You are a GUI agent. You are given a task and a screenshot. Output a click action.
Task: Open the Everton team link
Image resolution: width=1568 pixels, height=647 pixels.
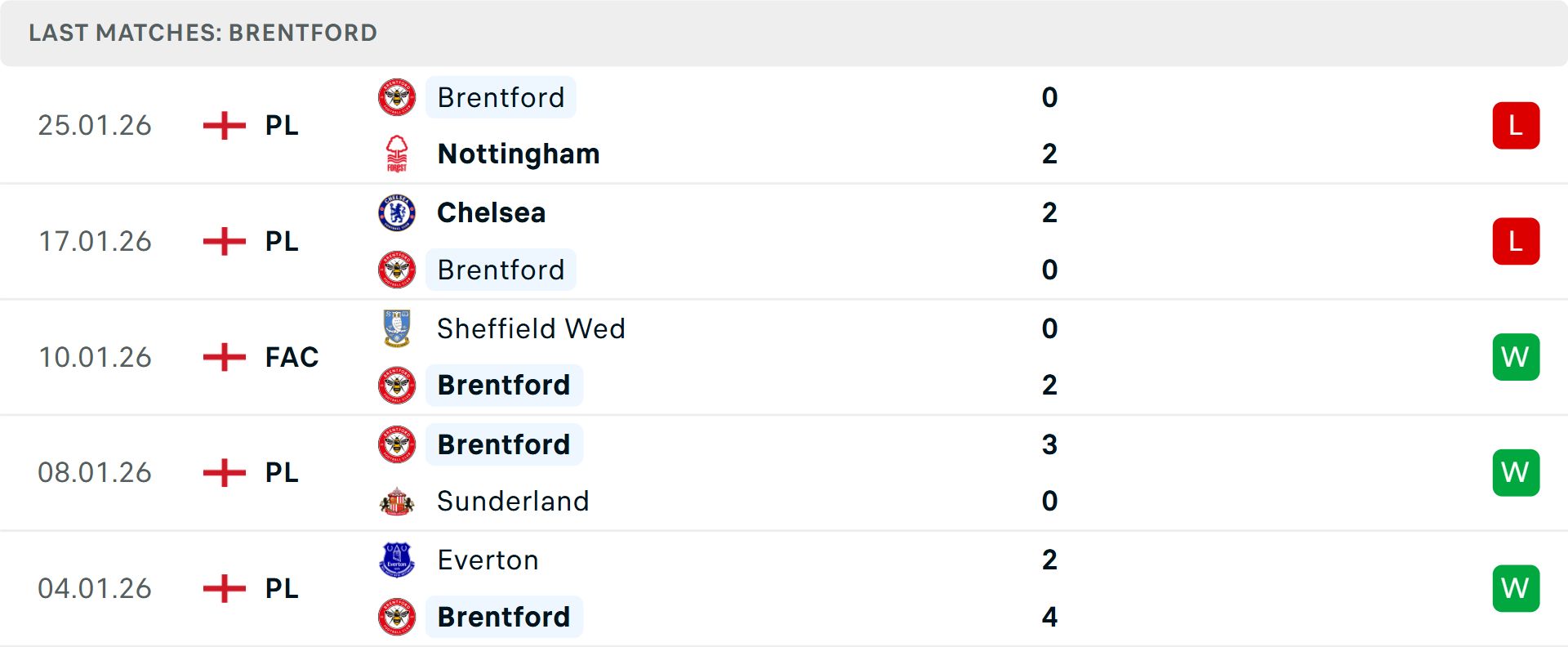pos(488,560)
